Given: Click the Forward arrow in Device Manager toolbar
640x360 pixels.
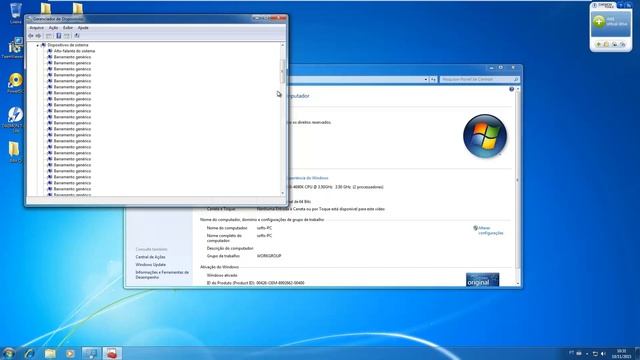Looking at the screenshot, I should [38, 36].
